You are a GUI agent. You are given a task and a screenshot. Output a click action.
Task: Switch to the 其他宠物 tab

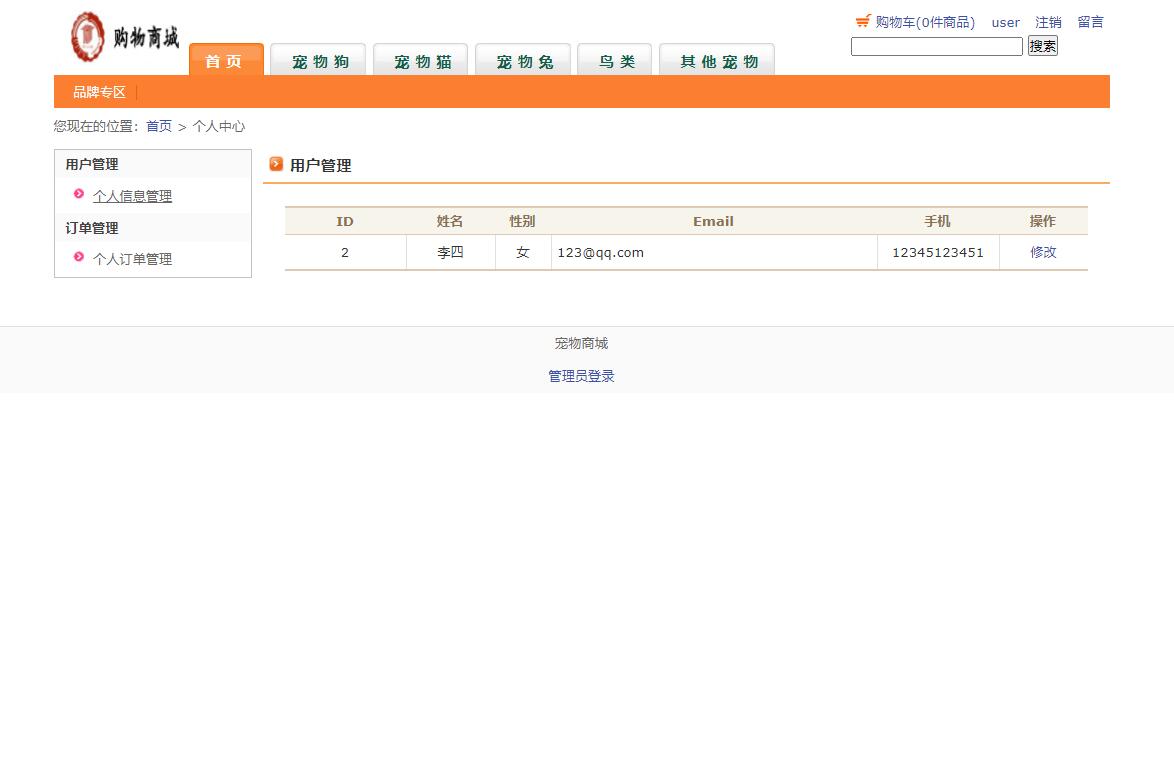(x=716, y=60)
